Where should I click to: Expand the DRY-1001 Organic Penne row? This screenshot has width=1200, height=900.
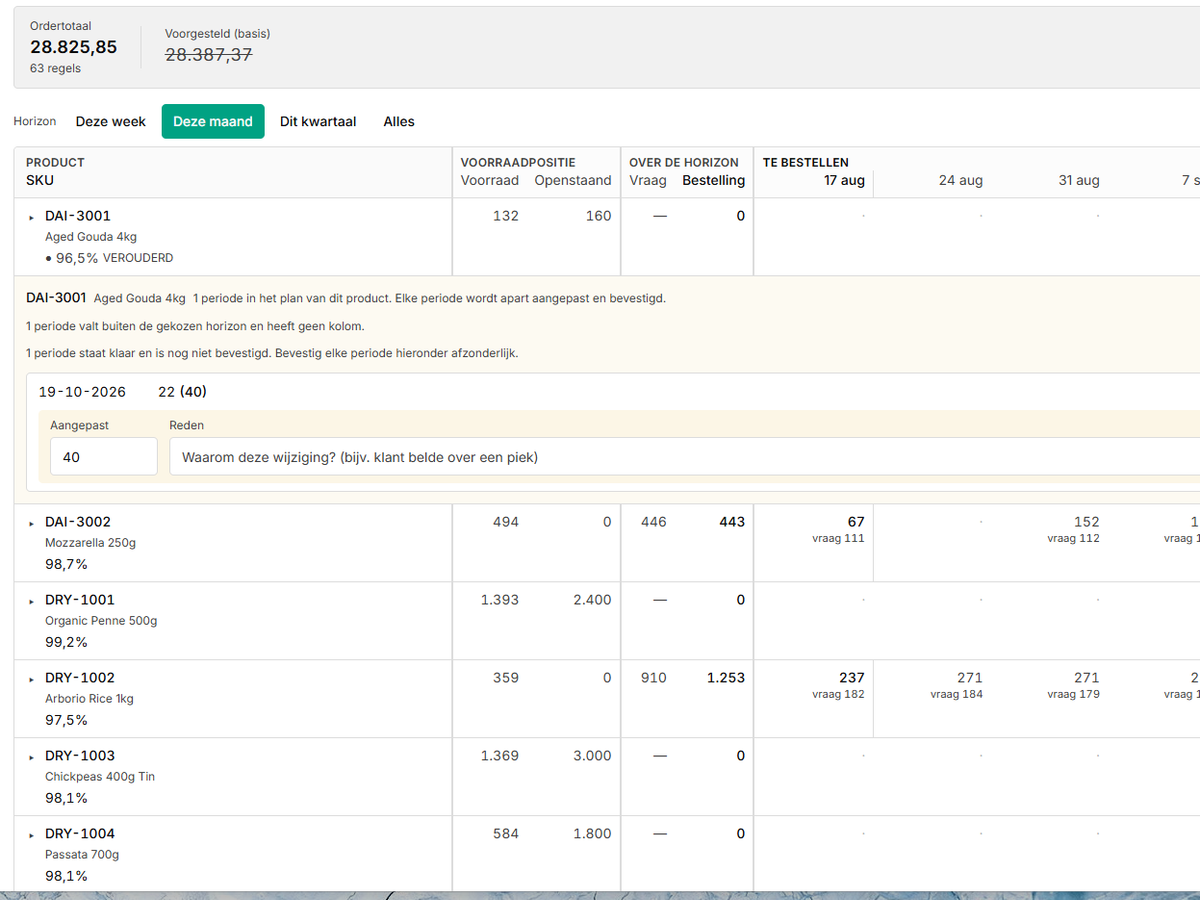(x=32, y=601)
